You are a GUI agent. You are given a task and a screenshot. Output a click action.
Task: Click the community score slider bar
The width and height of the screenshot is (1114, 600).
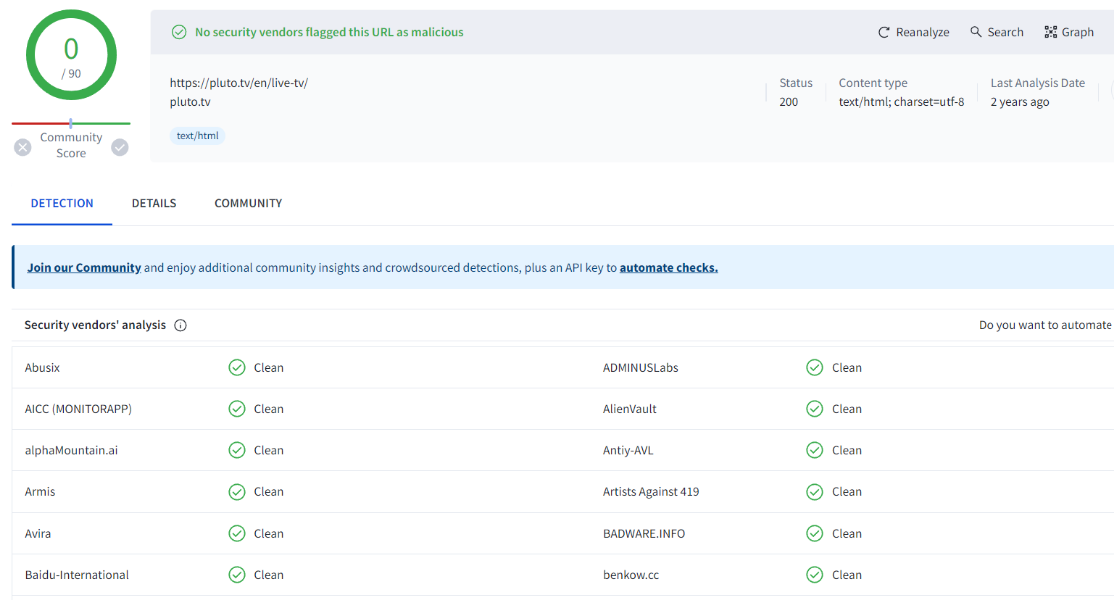(x=71, y=124)
